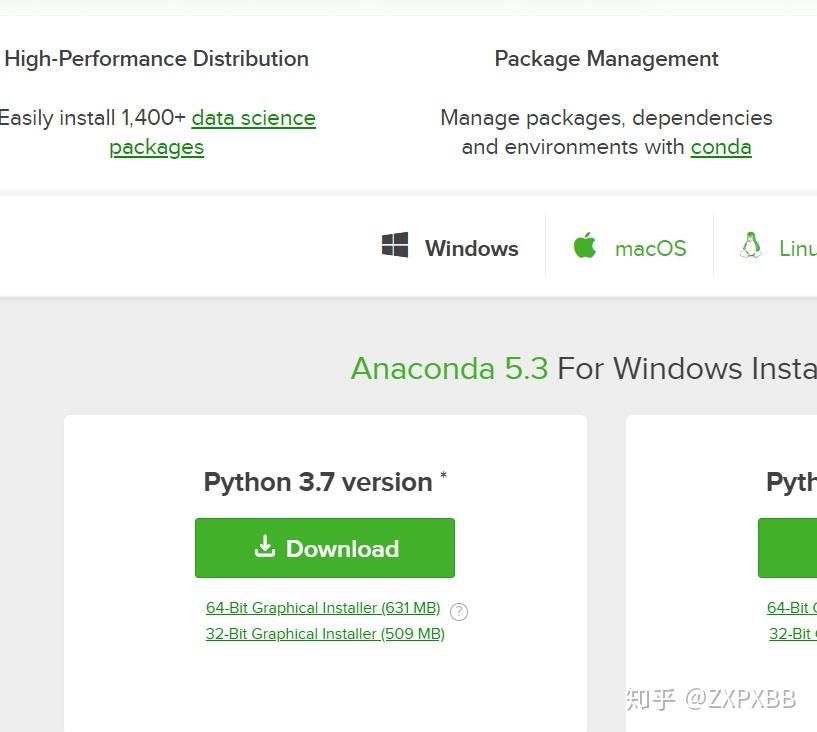Click Download under Python 3.7 version
The height and width of the screenshot is (732, 817).
pos(324,547)
